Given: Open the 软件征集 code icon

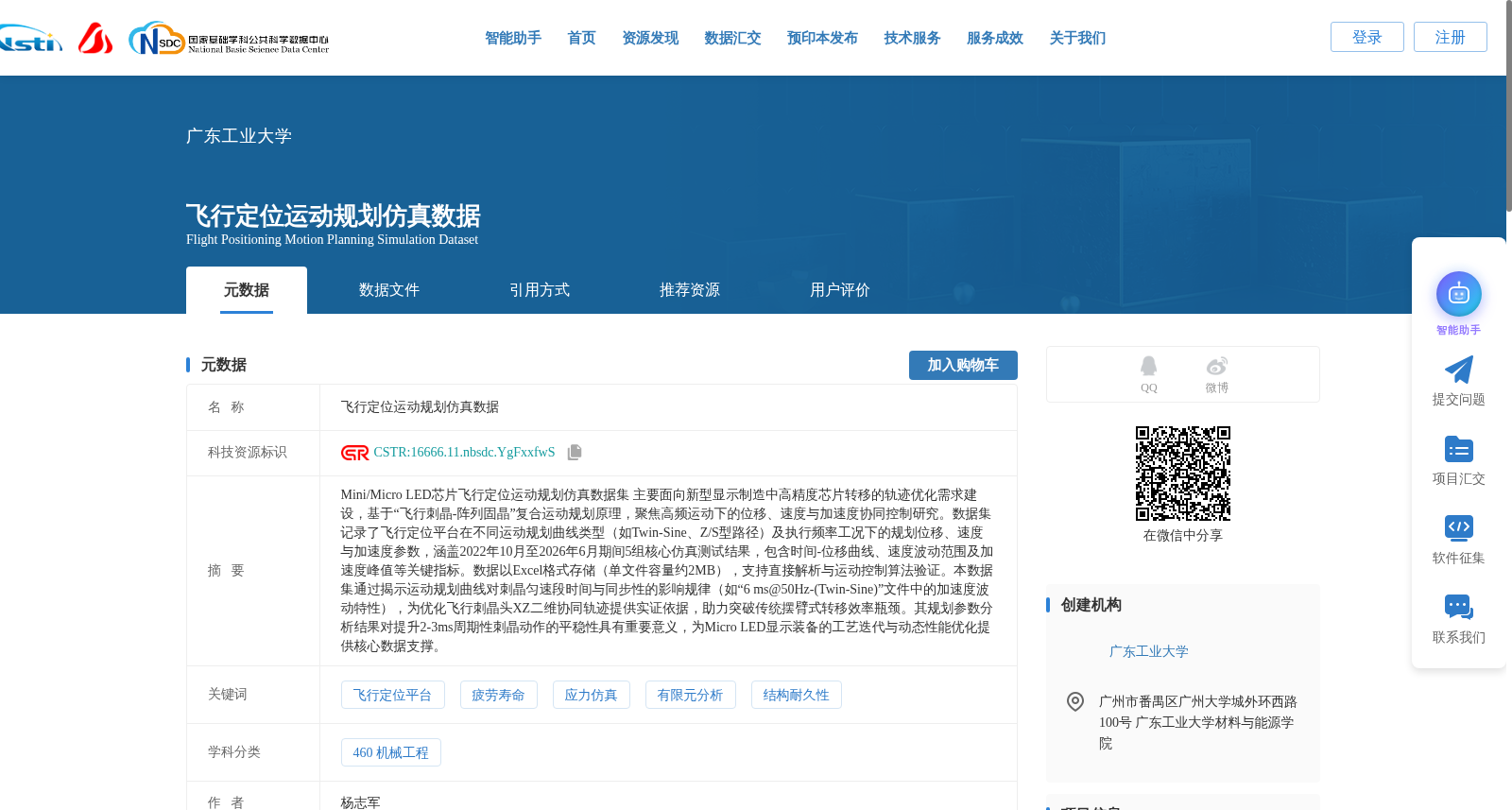Looking at the screenshot, I should 1458,527.
